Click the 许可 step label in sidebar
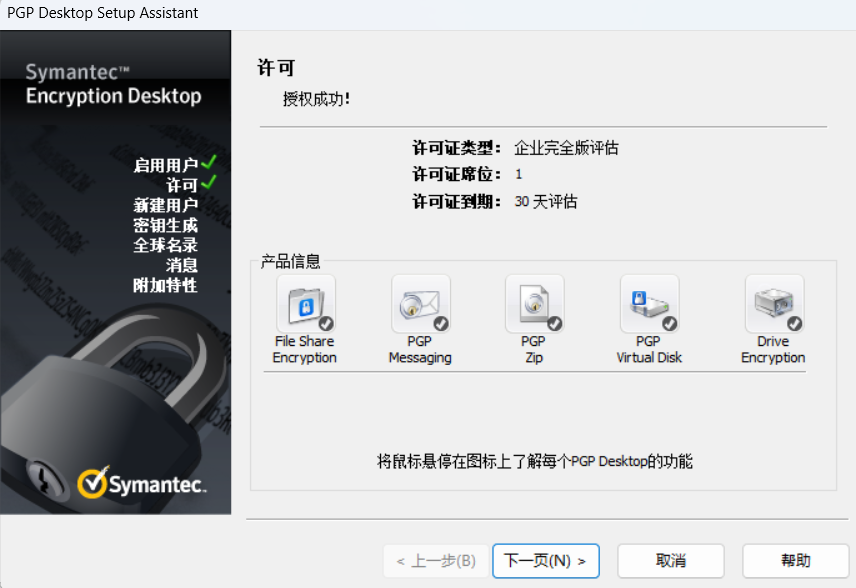Viewport: 856px width, 588px height. pyautogui.click(x=182, y=185)
